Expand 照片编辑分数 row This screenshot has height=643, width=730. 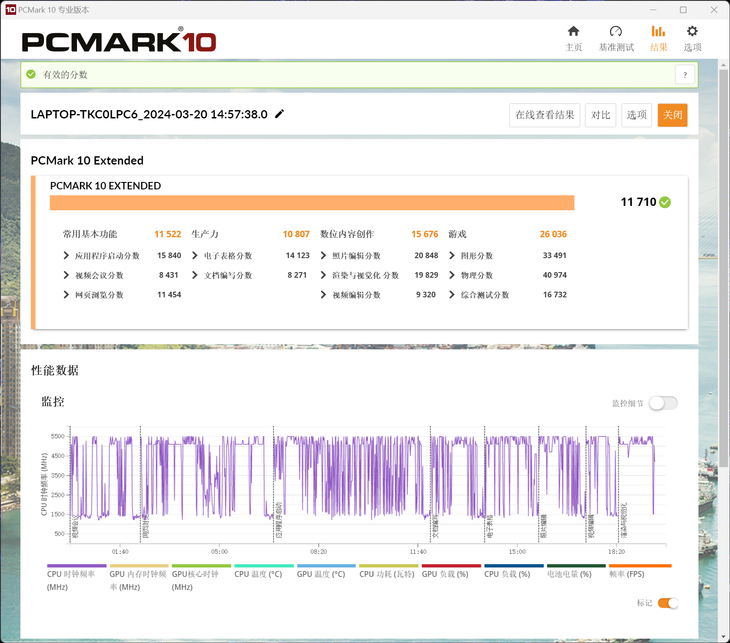point(324,255)
